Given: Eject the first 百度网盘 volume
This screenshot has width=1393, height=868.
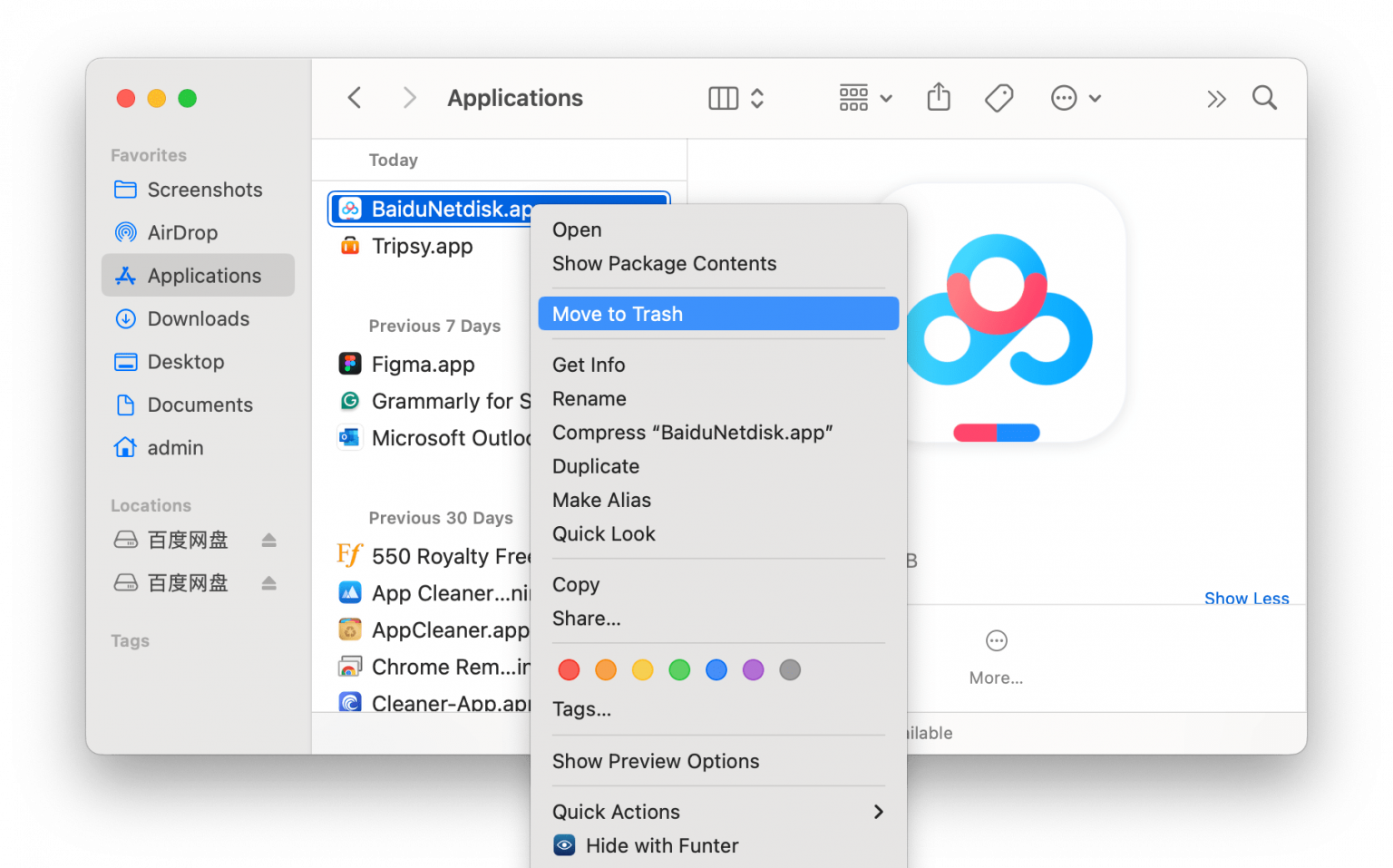Looking at the screenshot, I should (x=268, y=541).
